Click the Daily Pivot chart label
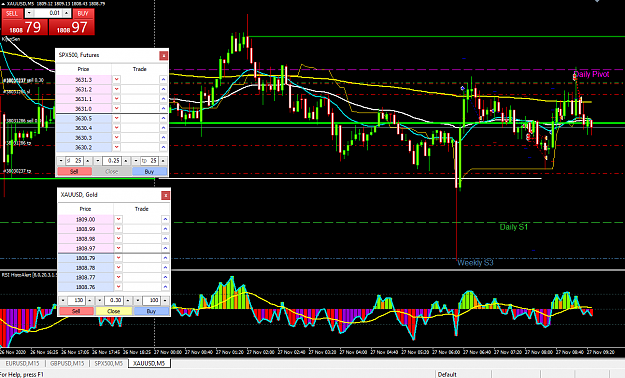625x378 pixels. coord(591,74)
